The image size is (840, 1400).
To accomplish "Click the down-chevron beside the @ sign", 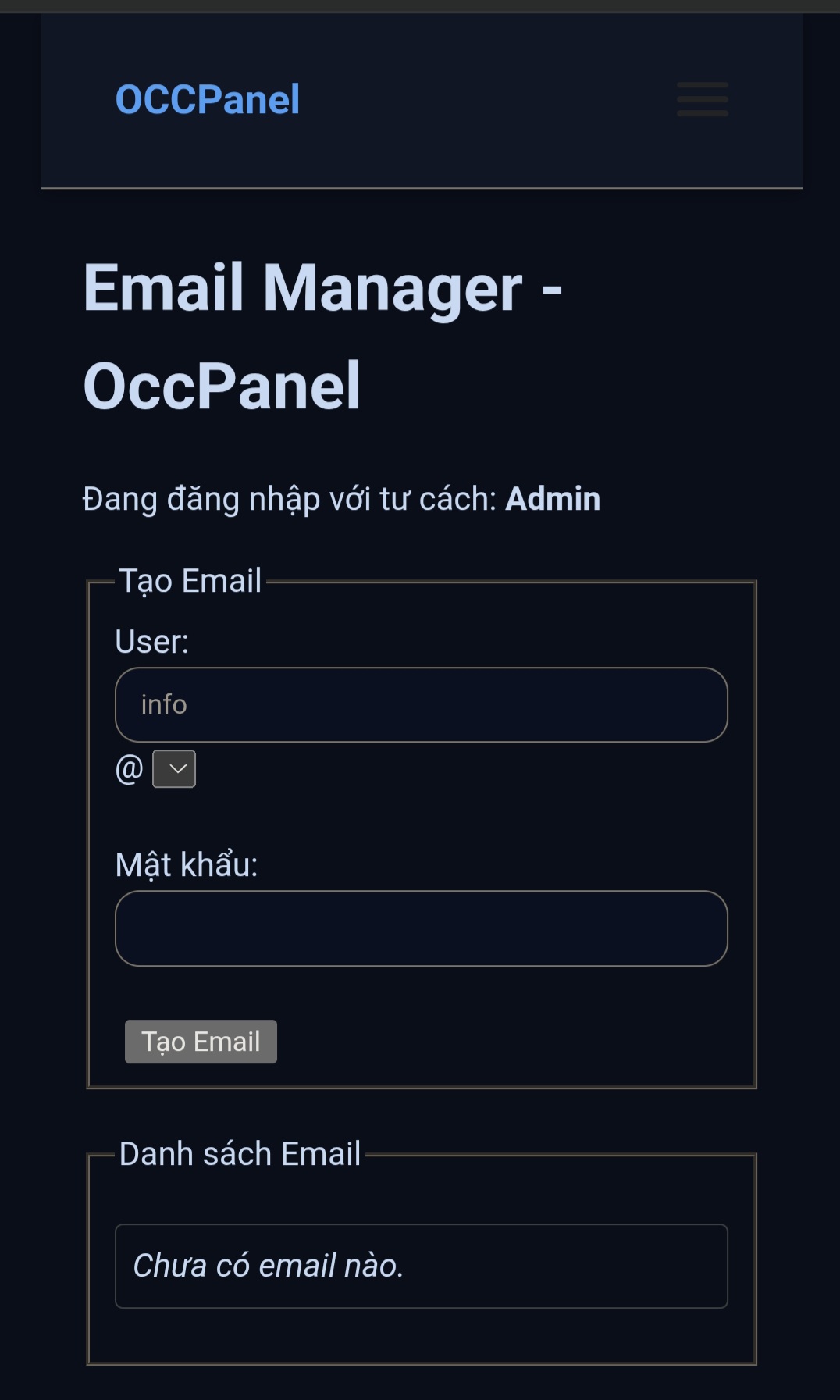I will 178,769.
